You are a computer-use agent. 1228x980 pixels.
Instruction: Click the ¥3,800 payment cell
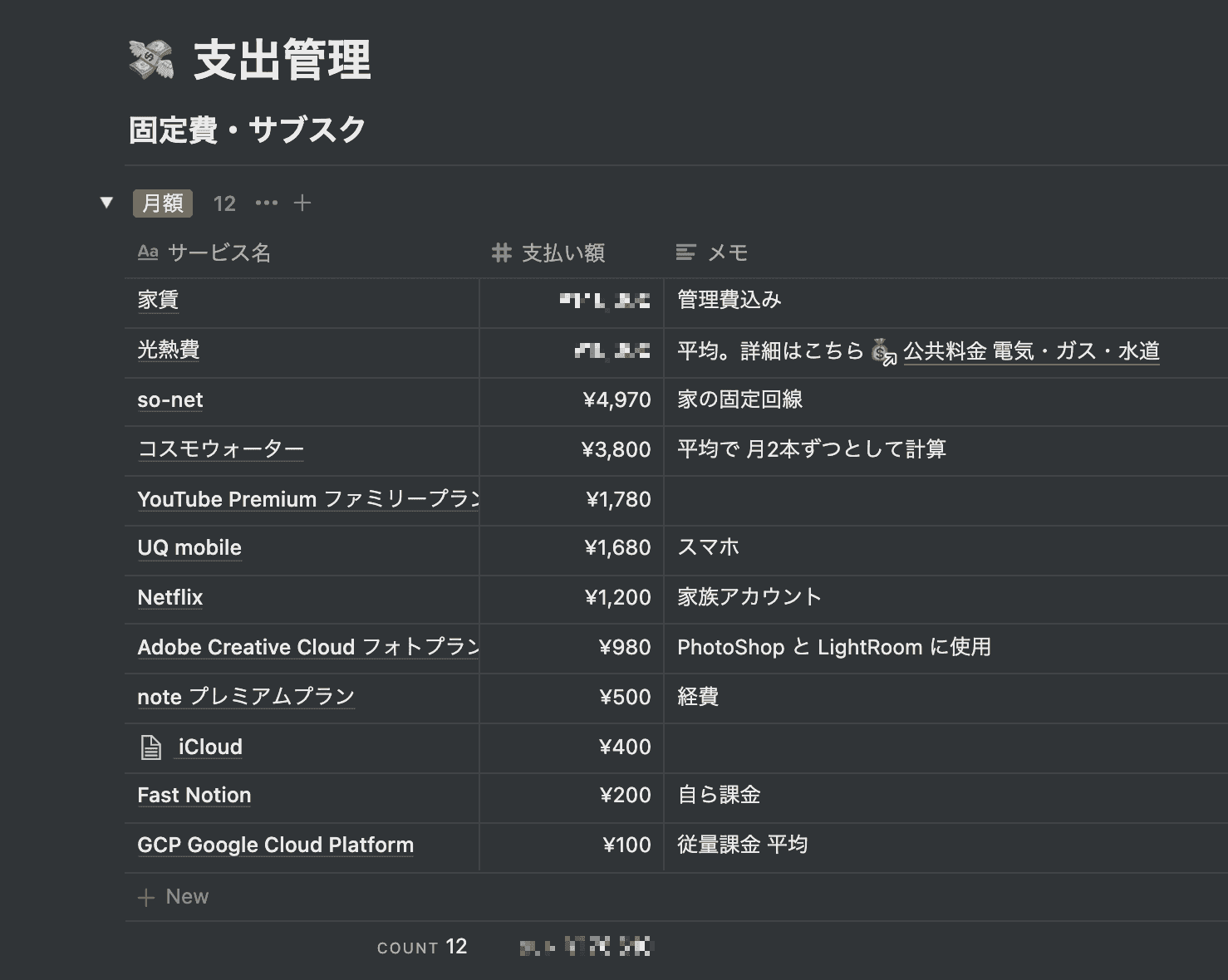click(572, 449)
